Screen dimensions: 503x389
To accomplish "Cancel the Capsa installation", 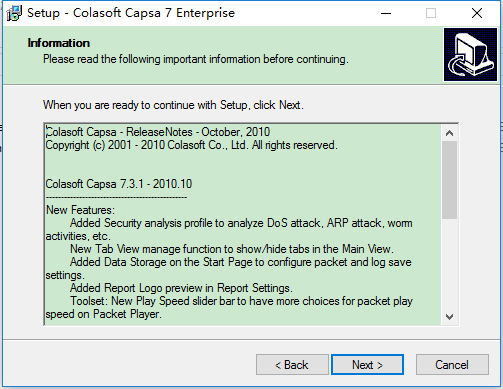I will click(452, 365).
